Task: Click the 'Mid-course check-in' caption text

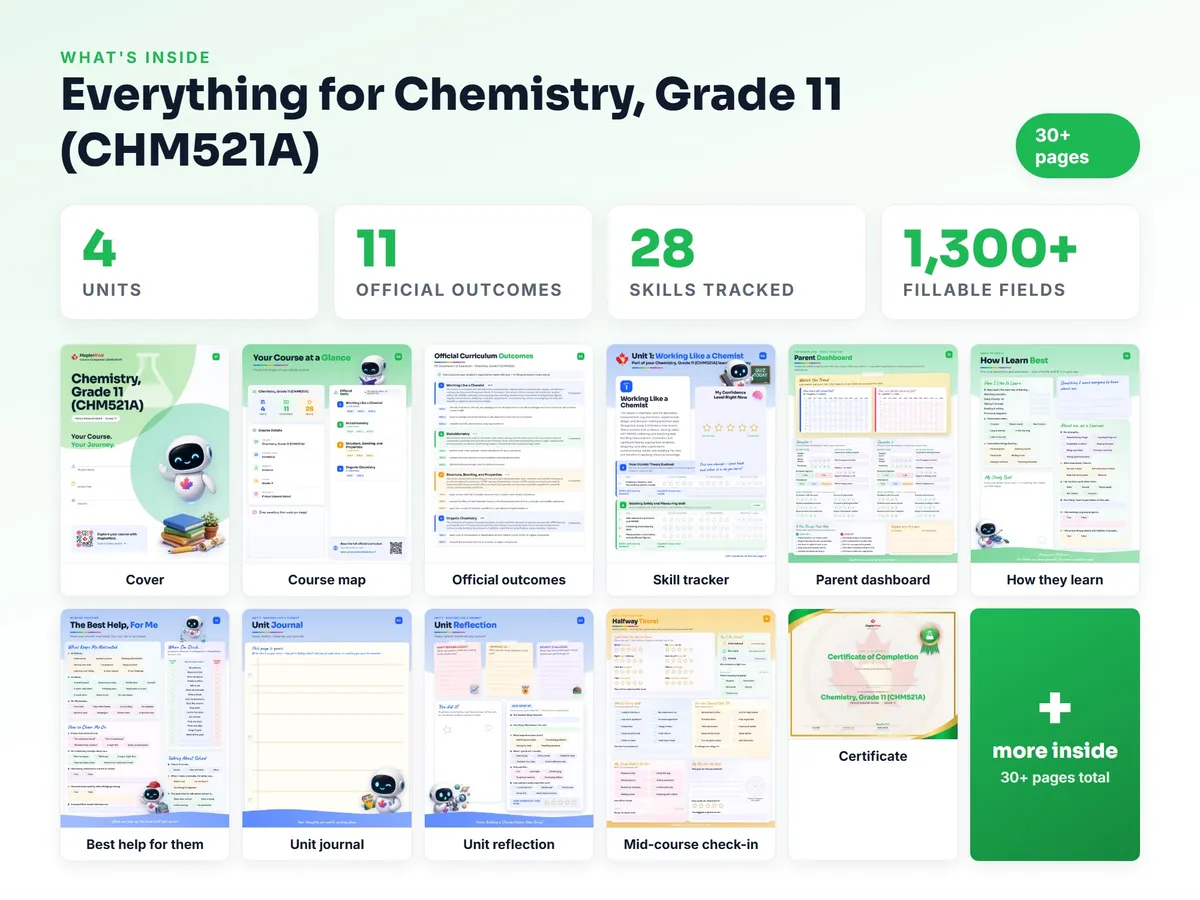Action: [691, 844]
